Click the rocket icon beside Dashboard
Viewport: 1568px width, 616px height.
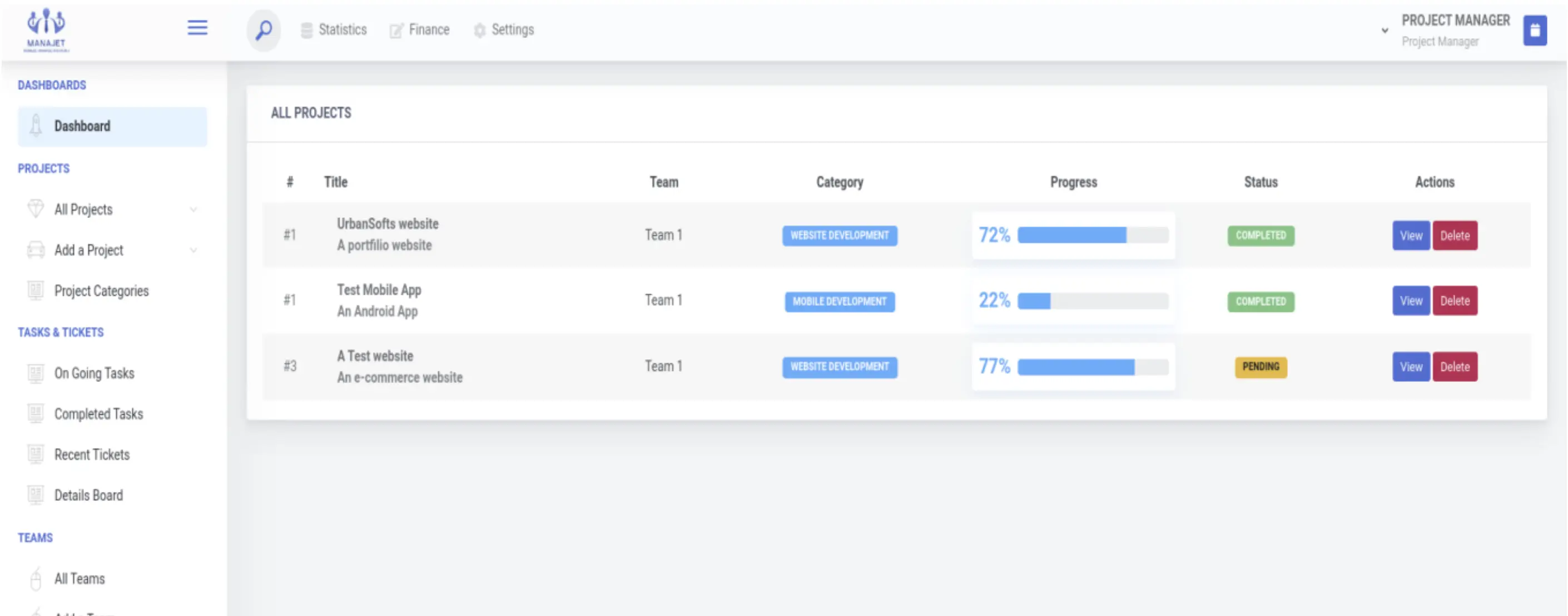pyautogui.click(x=36, y=126)
